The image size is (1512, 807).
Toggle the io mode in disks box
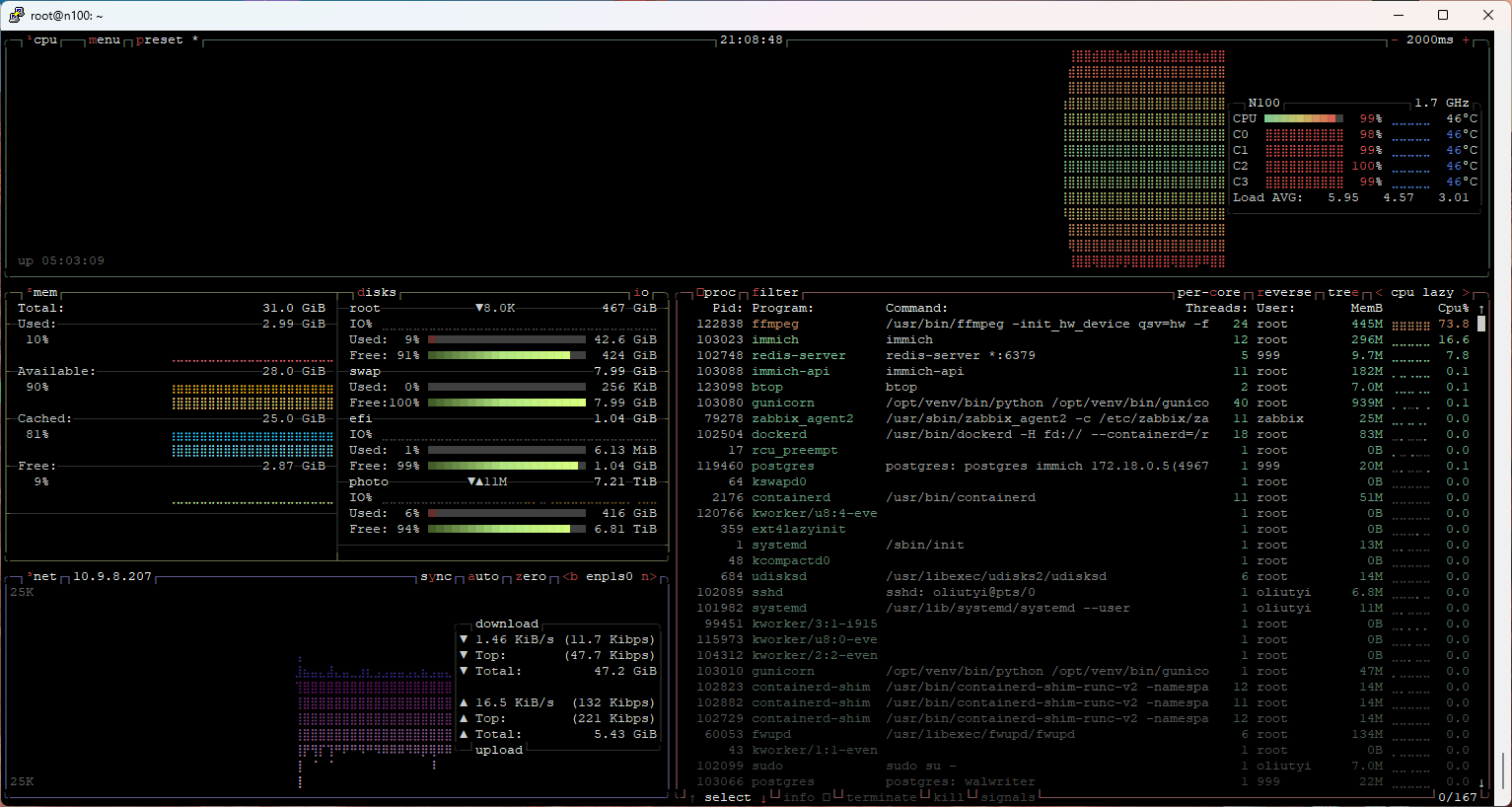[x=641, y=293]
